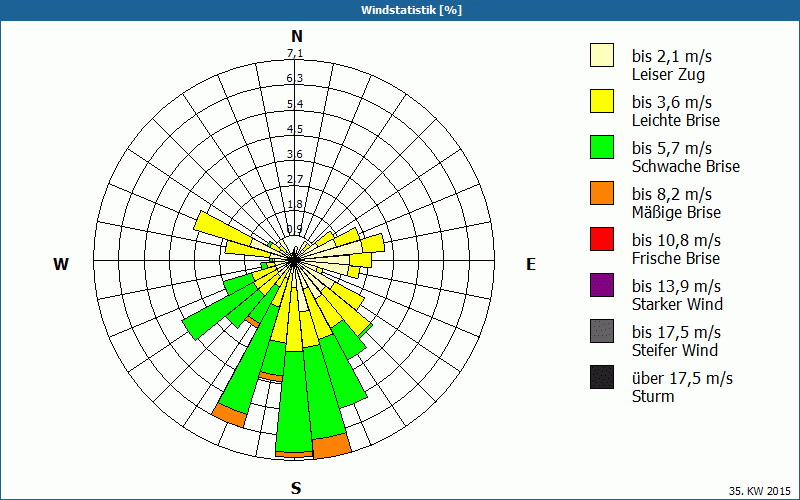
Task: Click the 'bis 2,1 m/s' legend text
Action: 671,56
